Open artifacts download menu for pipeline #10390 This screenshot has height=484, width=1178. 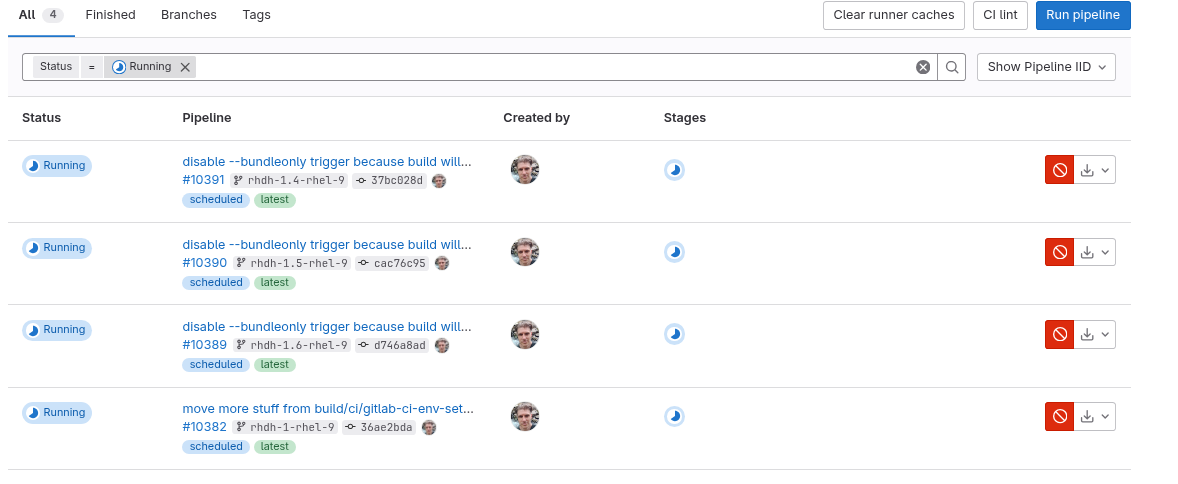(1095, 252)
